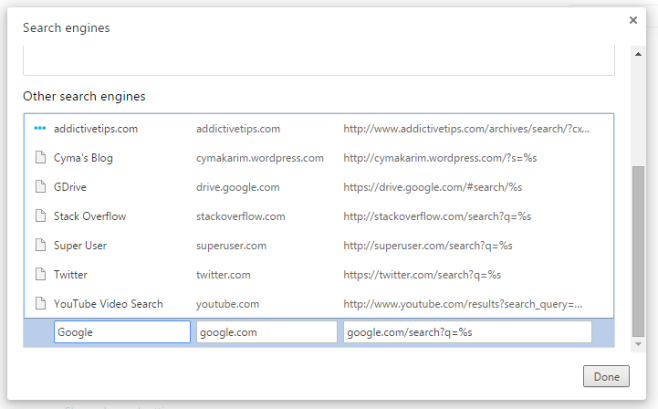Click the twitter.com keyword
Screen dimensions: 658x409
[x=223, y=275]
